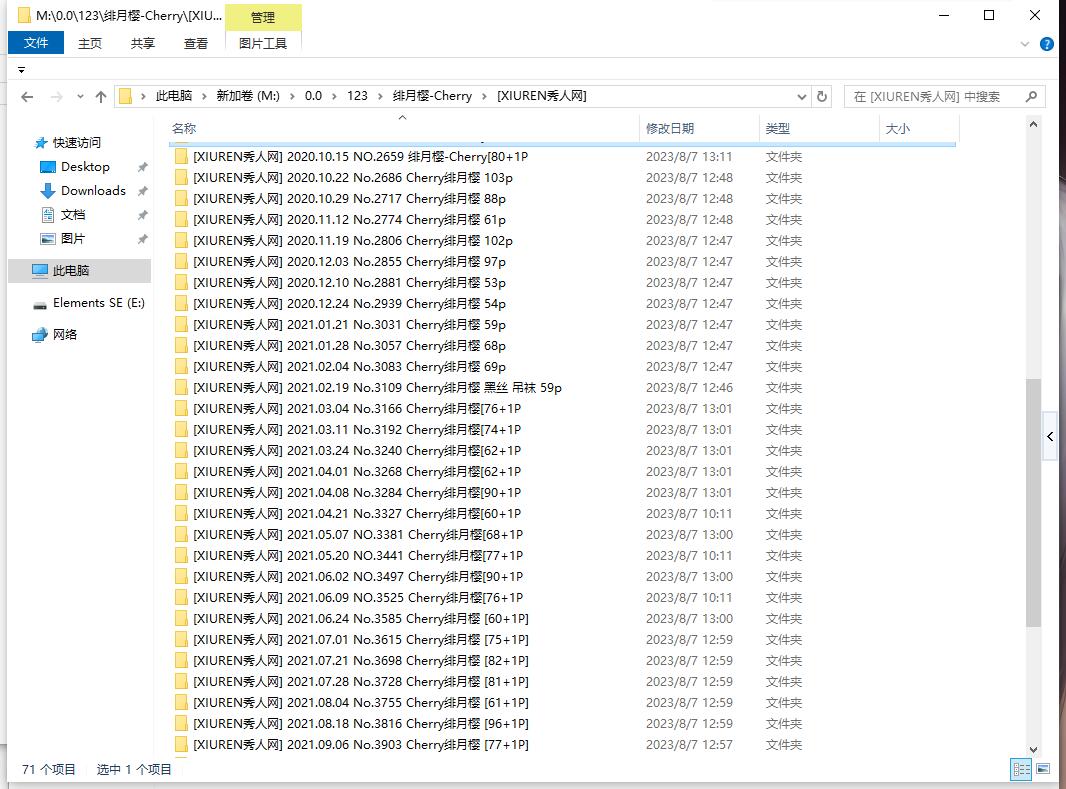Click the scrollbar down arrow
Viewport: 1066px width, 789px height.
click(x=1033, y=750)
